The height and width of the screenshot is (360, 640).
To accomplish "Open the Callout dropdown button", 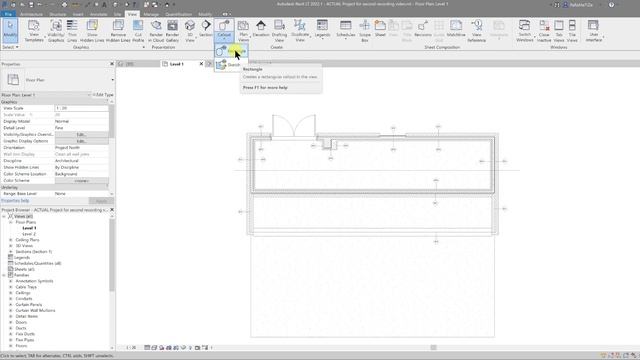I will pyautogui.click(x=224, y=30).
